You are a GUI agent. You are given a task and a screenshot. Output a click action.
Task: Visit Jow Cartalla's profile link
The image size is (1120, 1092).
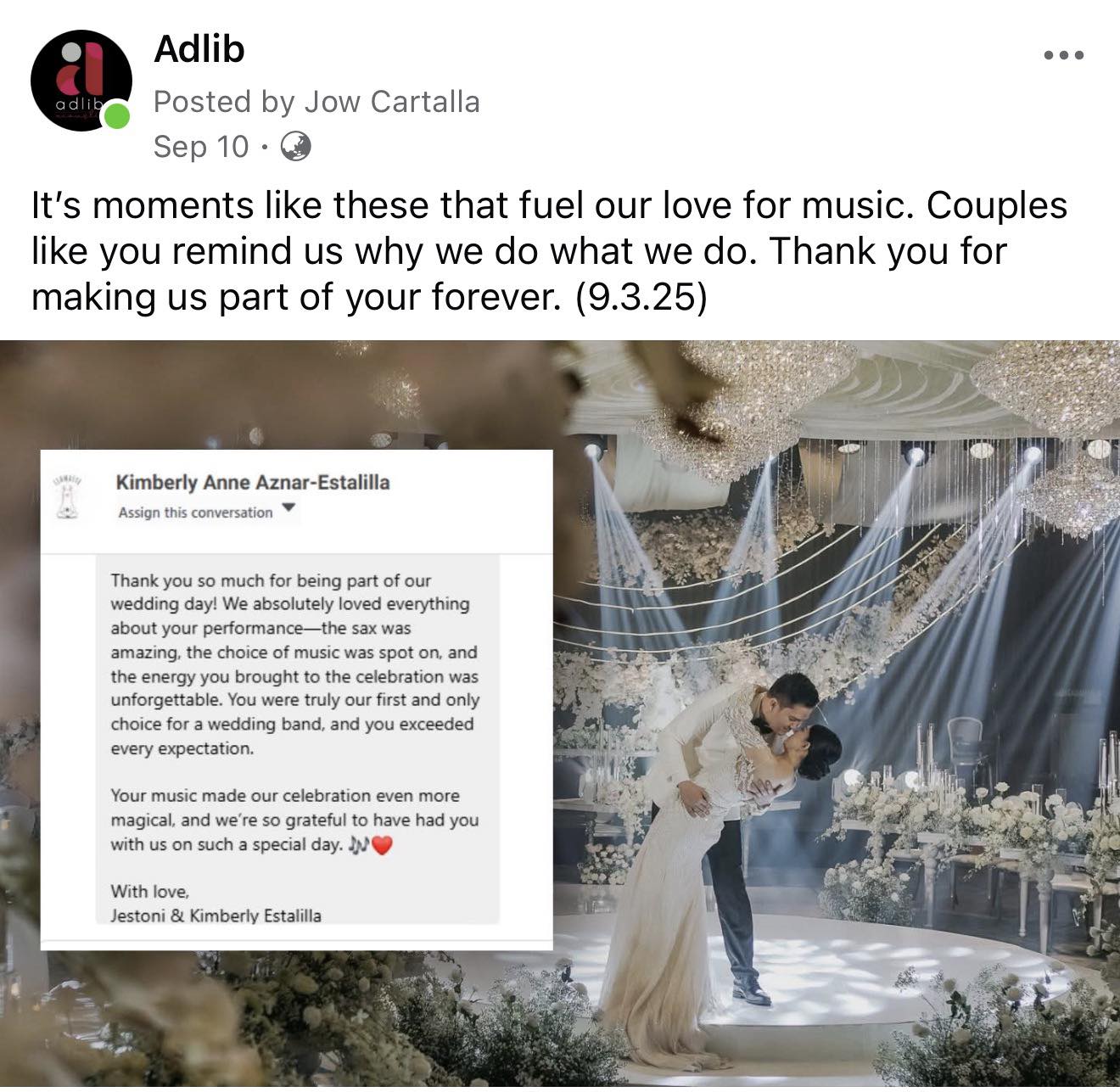click(392, 102)
